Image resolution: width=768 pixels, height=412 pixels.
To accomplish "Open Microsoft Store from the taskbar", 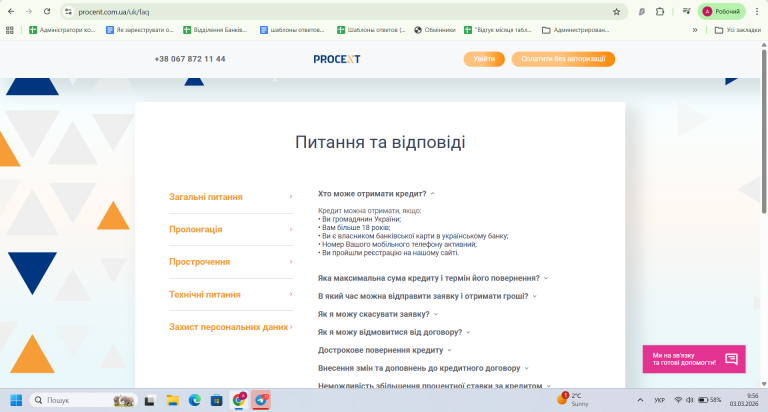I will pos(216,400).
